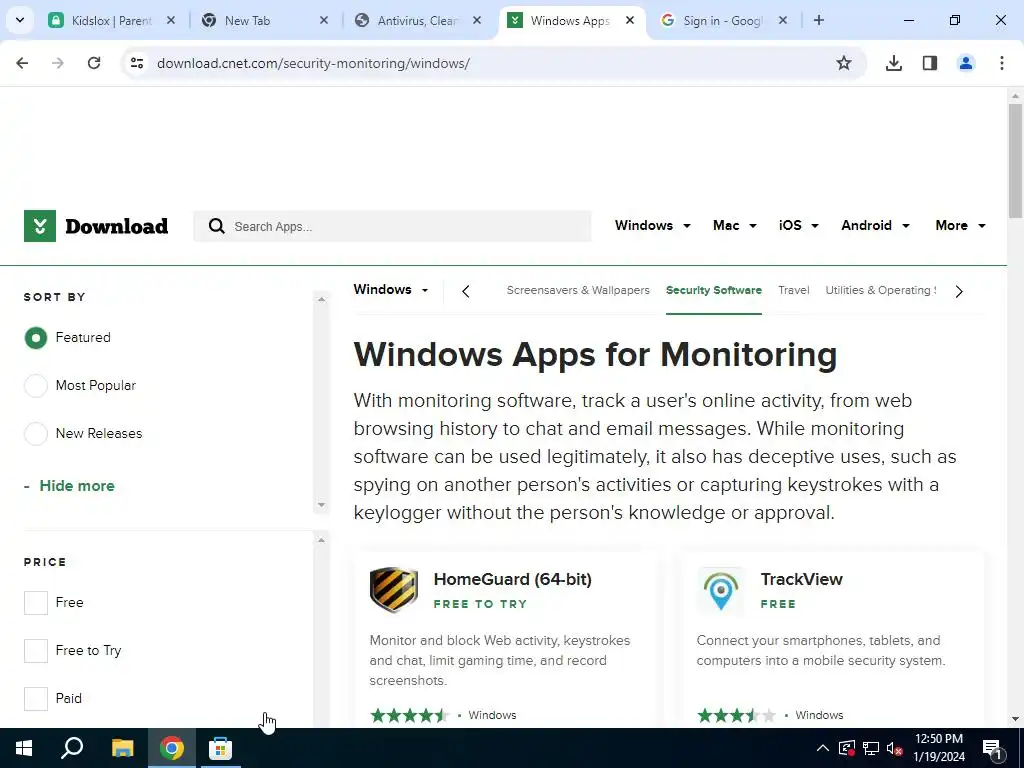
Task: Check the Free price filter
Action: [x=36, y=603]
